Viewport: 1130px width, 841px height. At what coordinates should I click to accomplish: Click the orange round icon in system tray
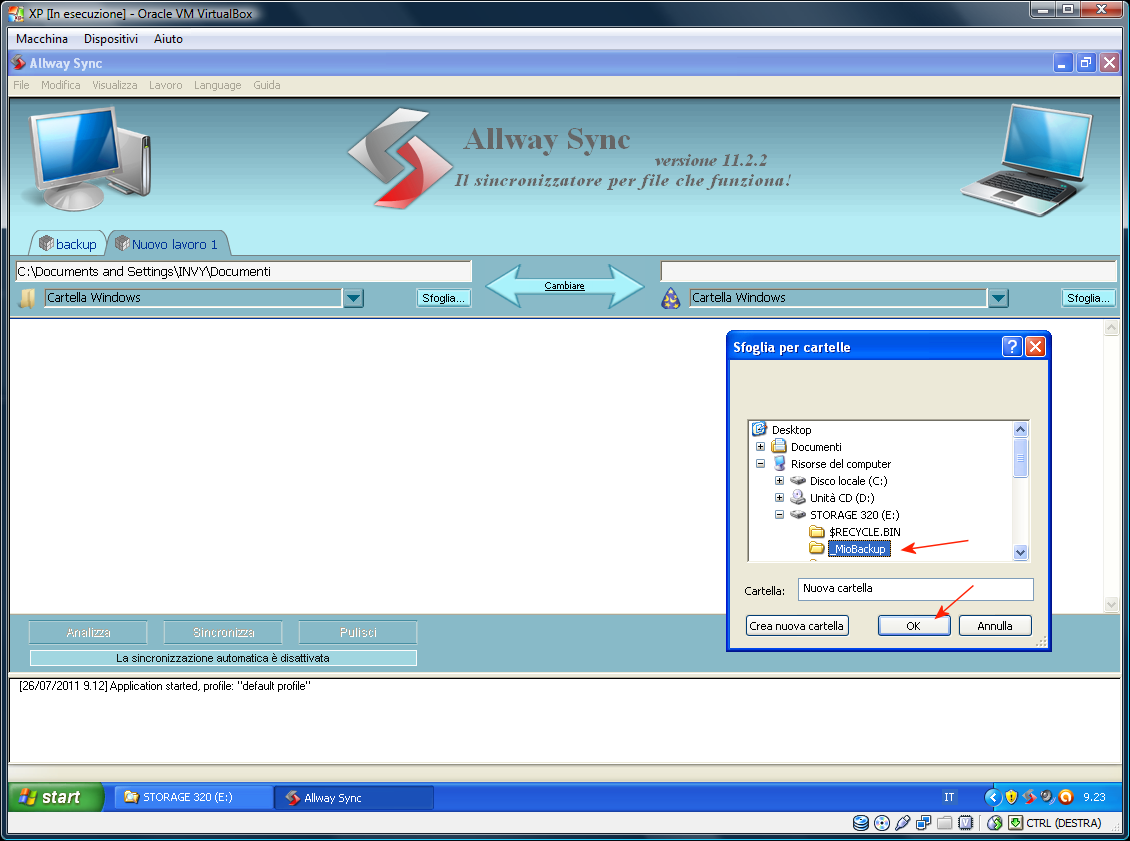(x=1066, y=797)
